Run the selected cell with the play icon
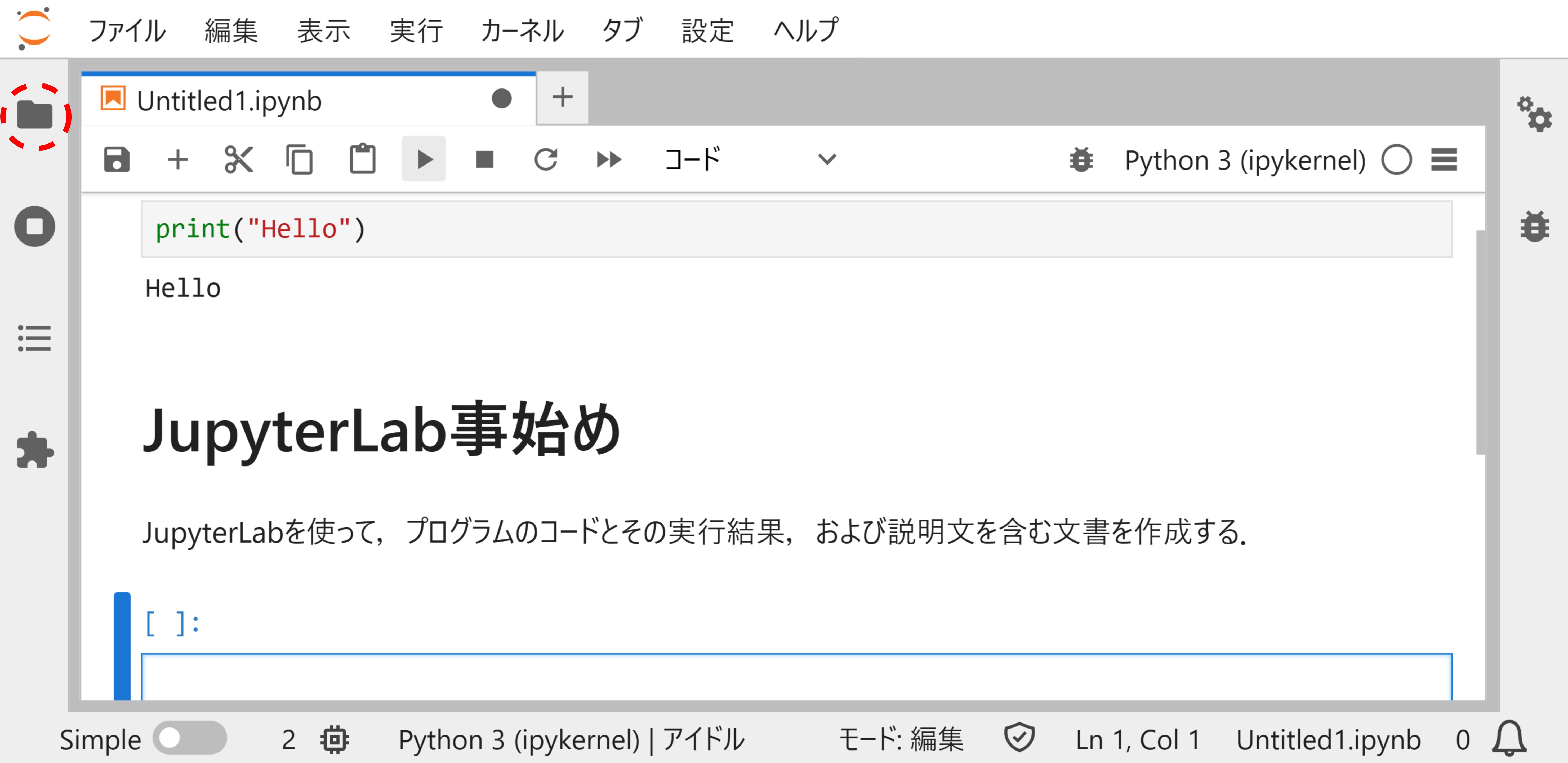 point(424,159)
